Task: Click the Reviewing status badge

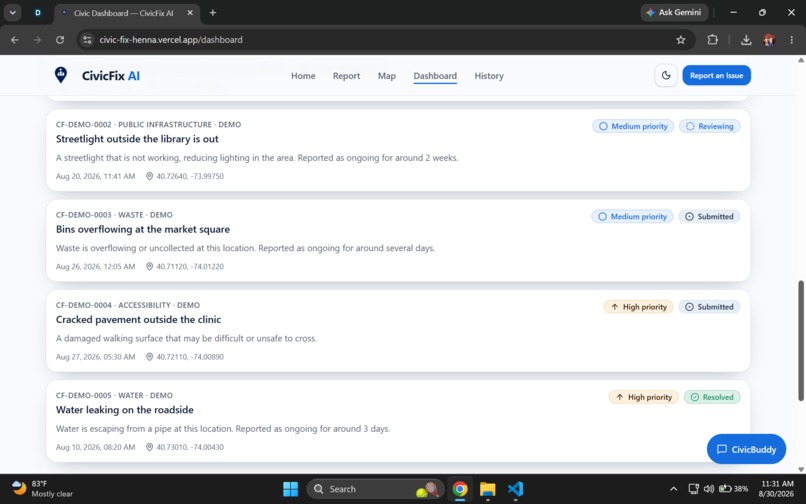Action: coord(709,126)
